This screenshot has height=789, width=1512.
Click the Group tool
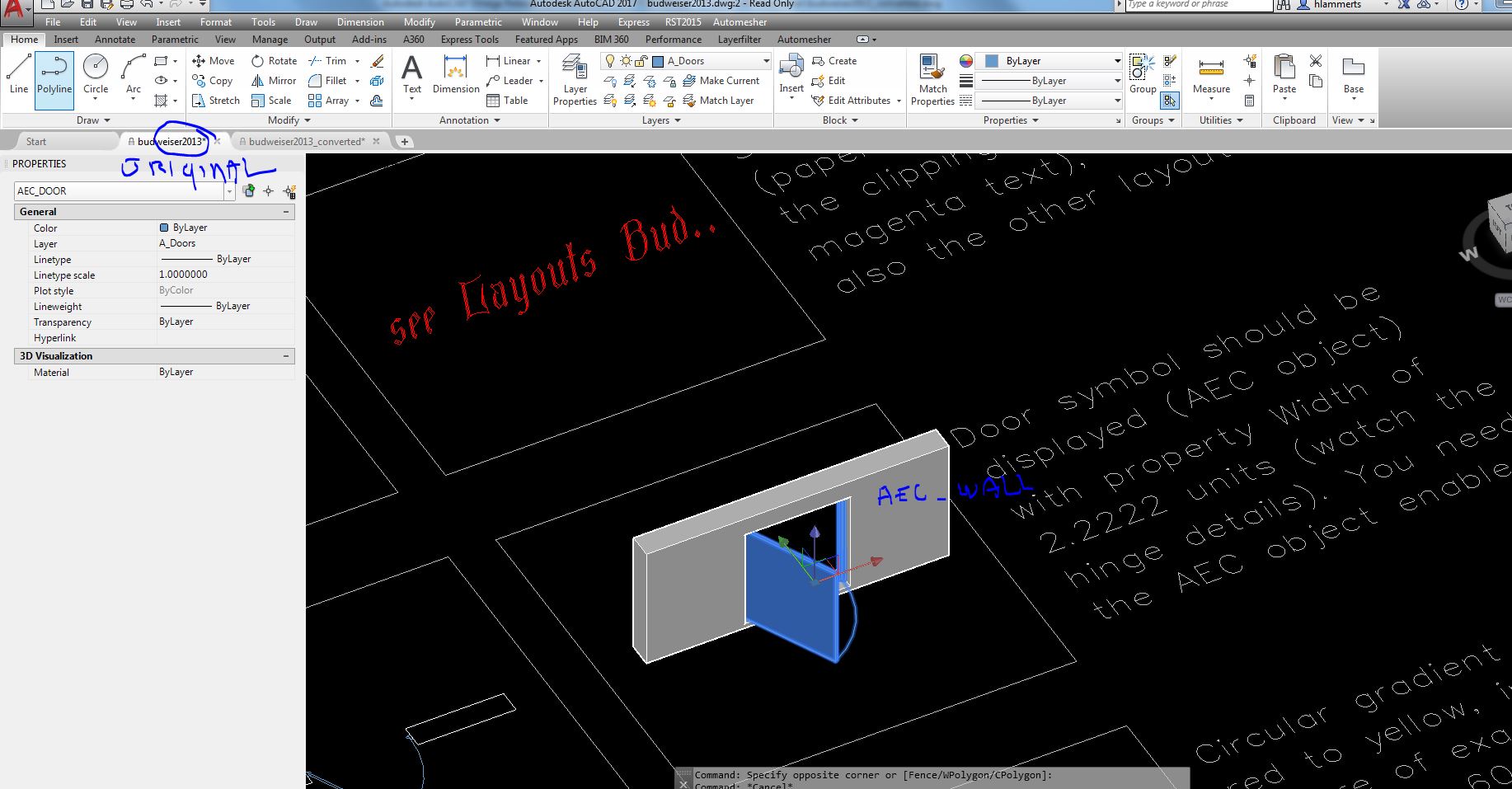click(1142, 74)
